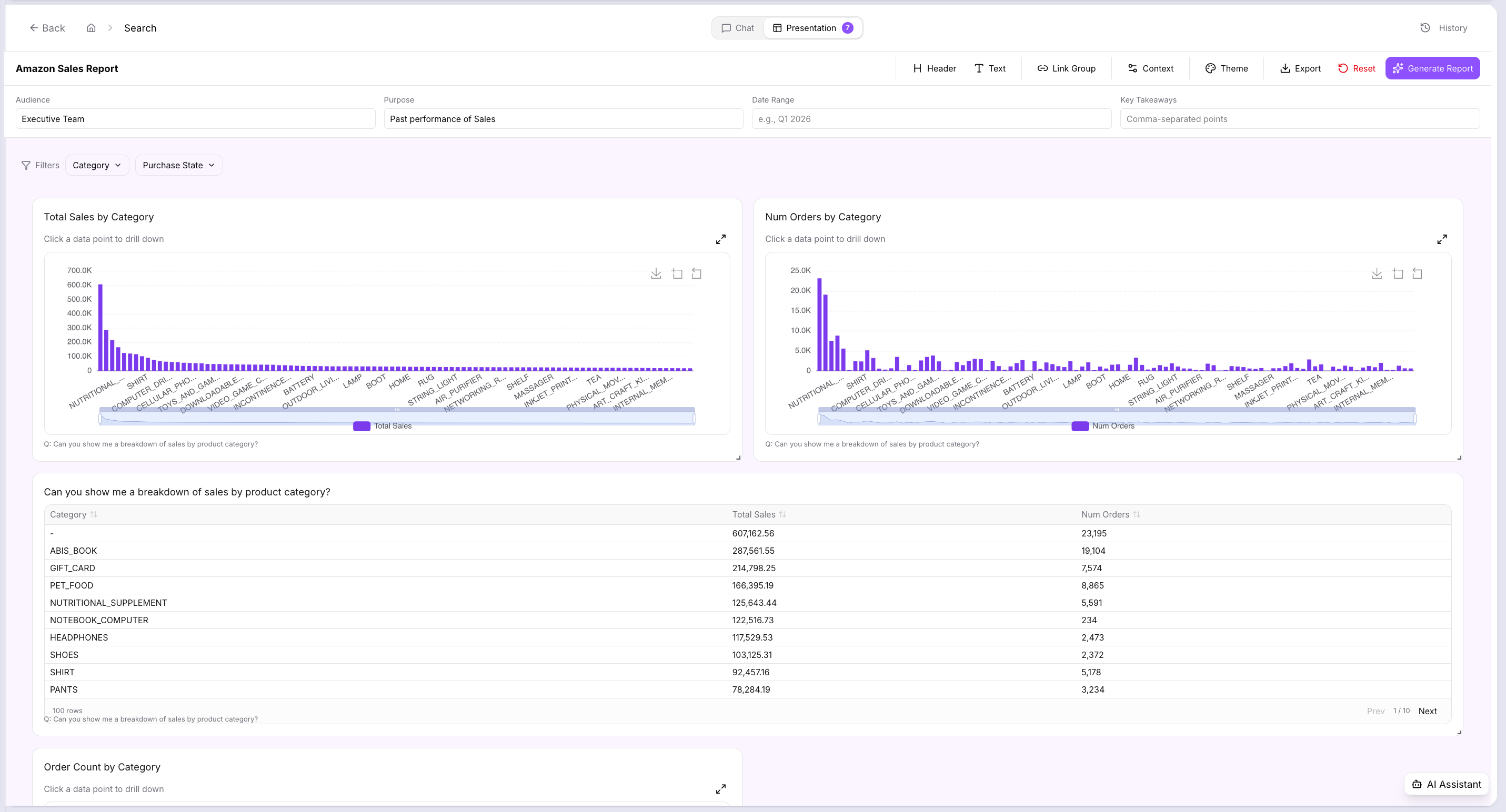Export the report

[1300, 68]
